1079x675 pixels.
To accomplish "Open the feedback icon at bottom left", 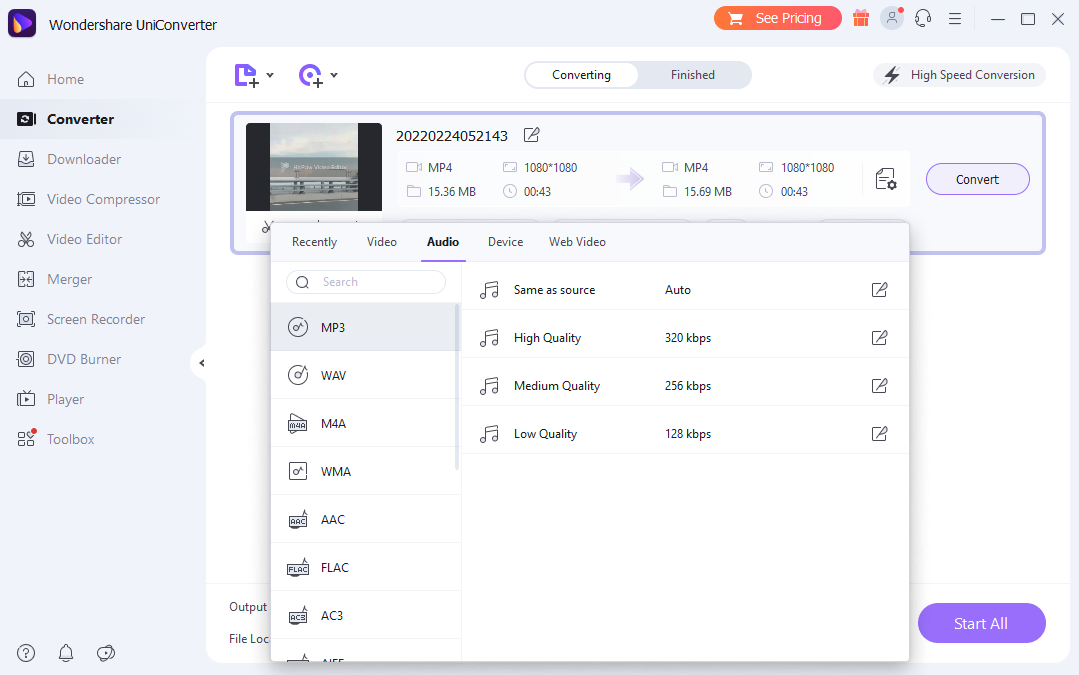I will 106,653.
